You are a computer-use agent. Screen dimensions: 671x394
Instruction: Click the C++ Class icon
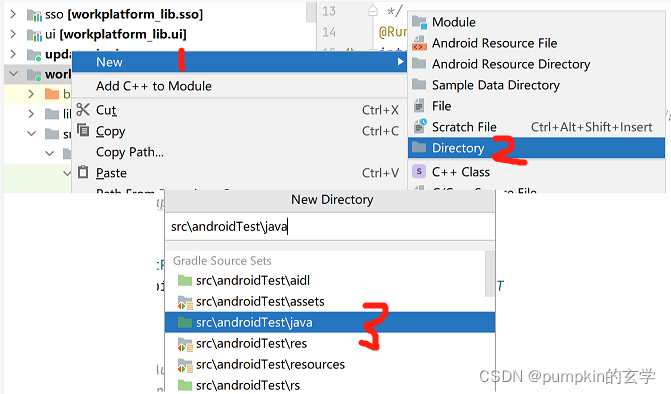[419, 172]
